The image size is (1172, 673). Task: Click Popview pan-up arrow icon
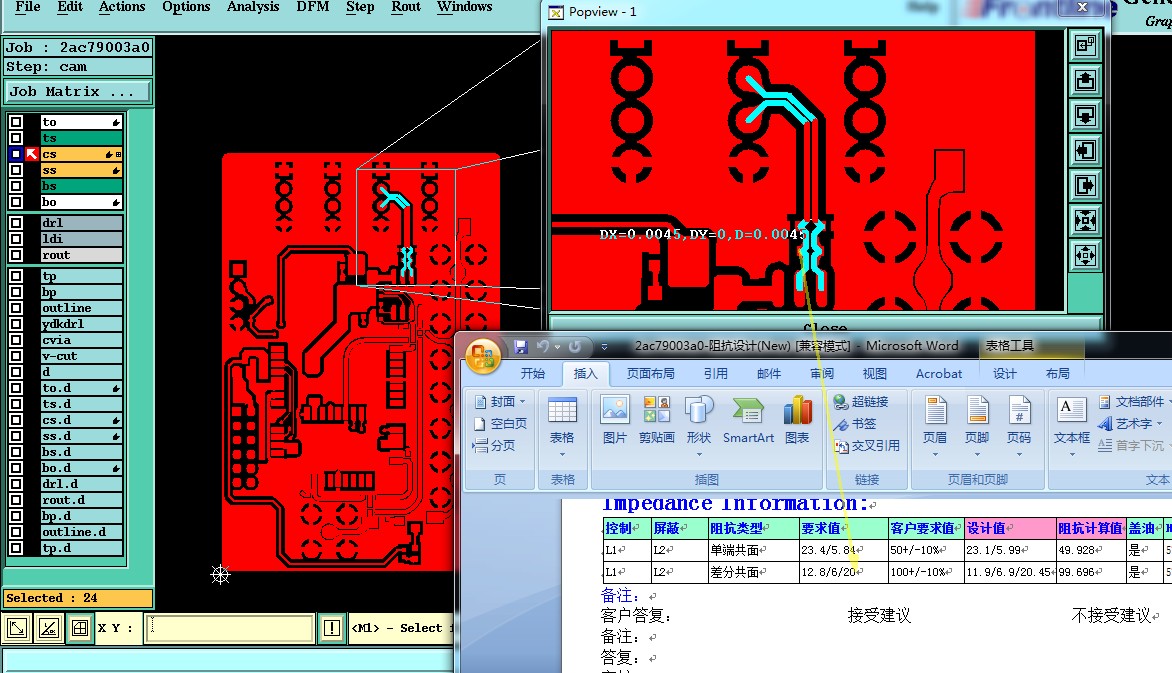click(1085, 80)
